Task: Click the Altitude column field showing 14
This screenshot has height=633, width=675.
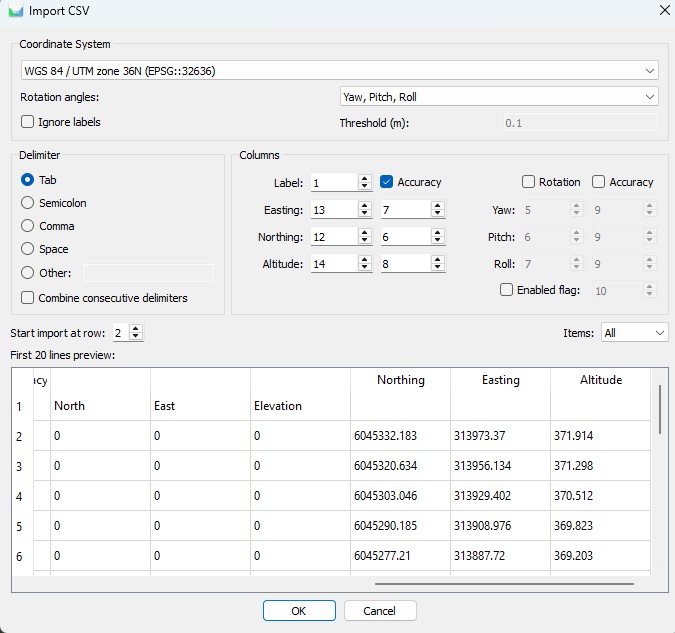Action: click(x=334, y=264)
